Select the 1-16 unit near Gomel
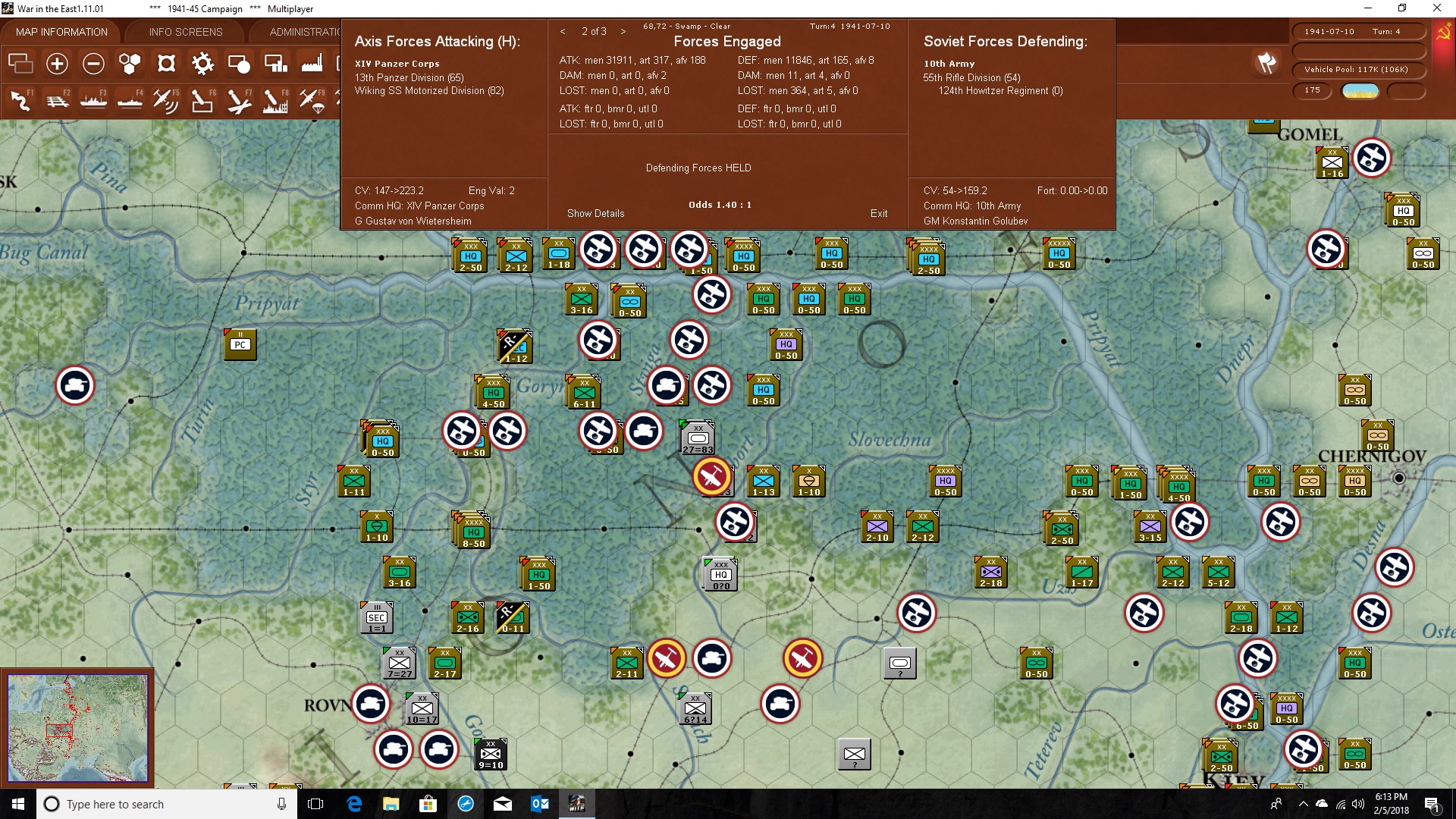The height and width of the screenshot is (819, 1456). tap(1332, 162)
